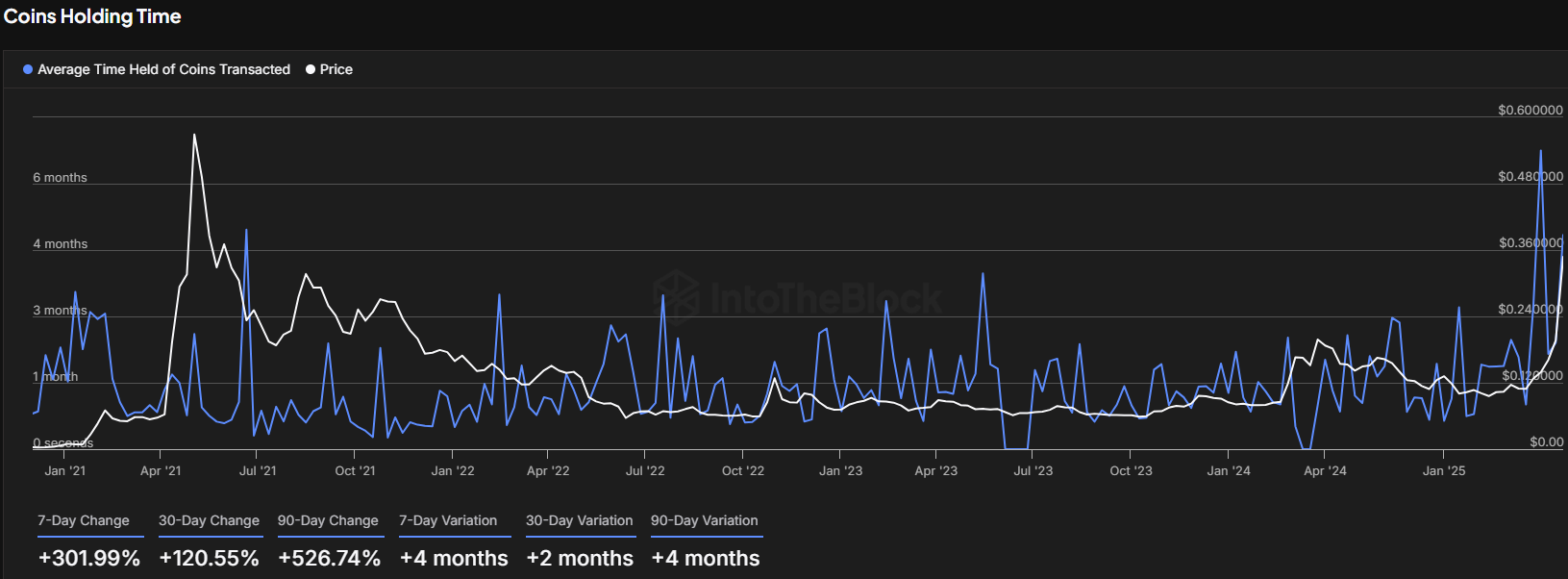Click +4 months under 7-Day Variation

454,558
